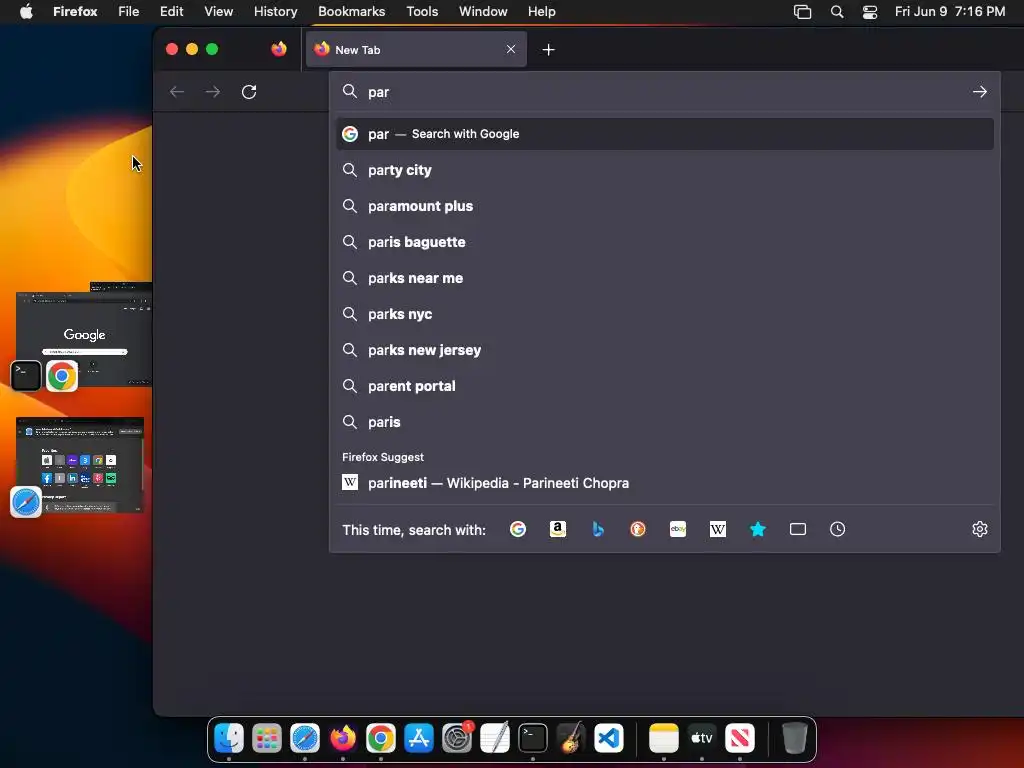The height and width of the screenshot is (768, 1024).
Task: Open the View menu
Action: (x=218, y=12)
